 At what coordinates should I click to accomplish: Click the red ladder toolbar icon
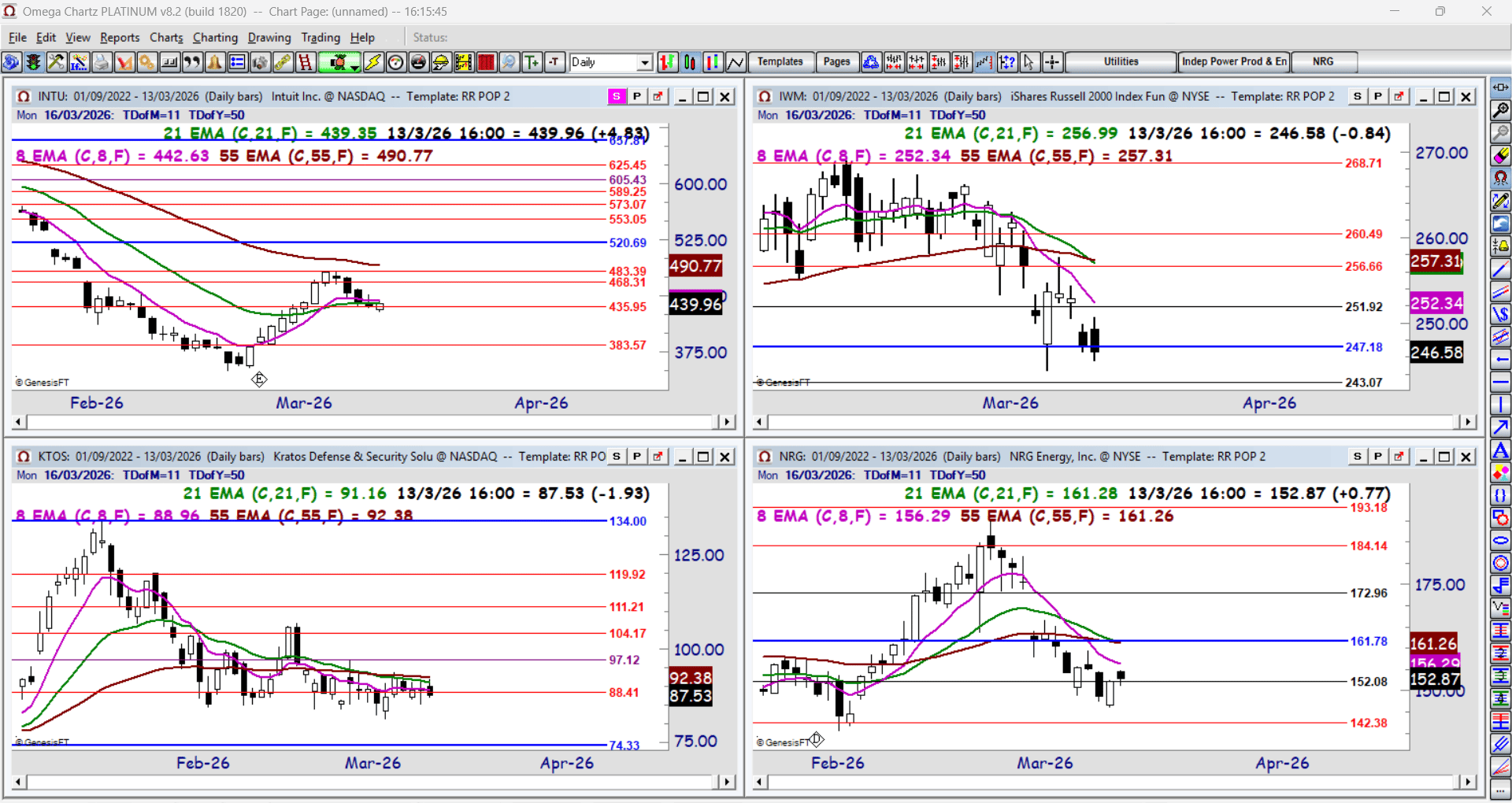(x=306, y=62)
